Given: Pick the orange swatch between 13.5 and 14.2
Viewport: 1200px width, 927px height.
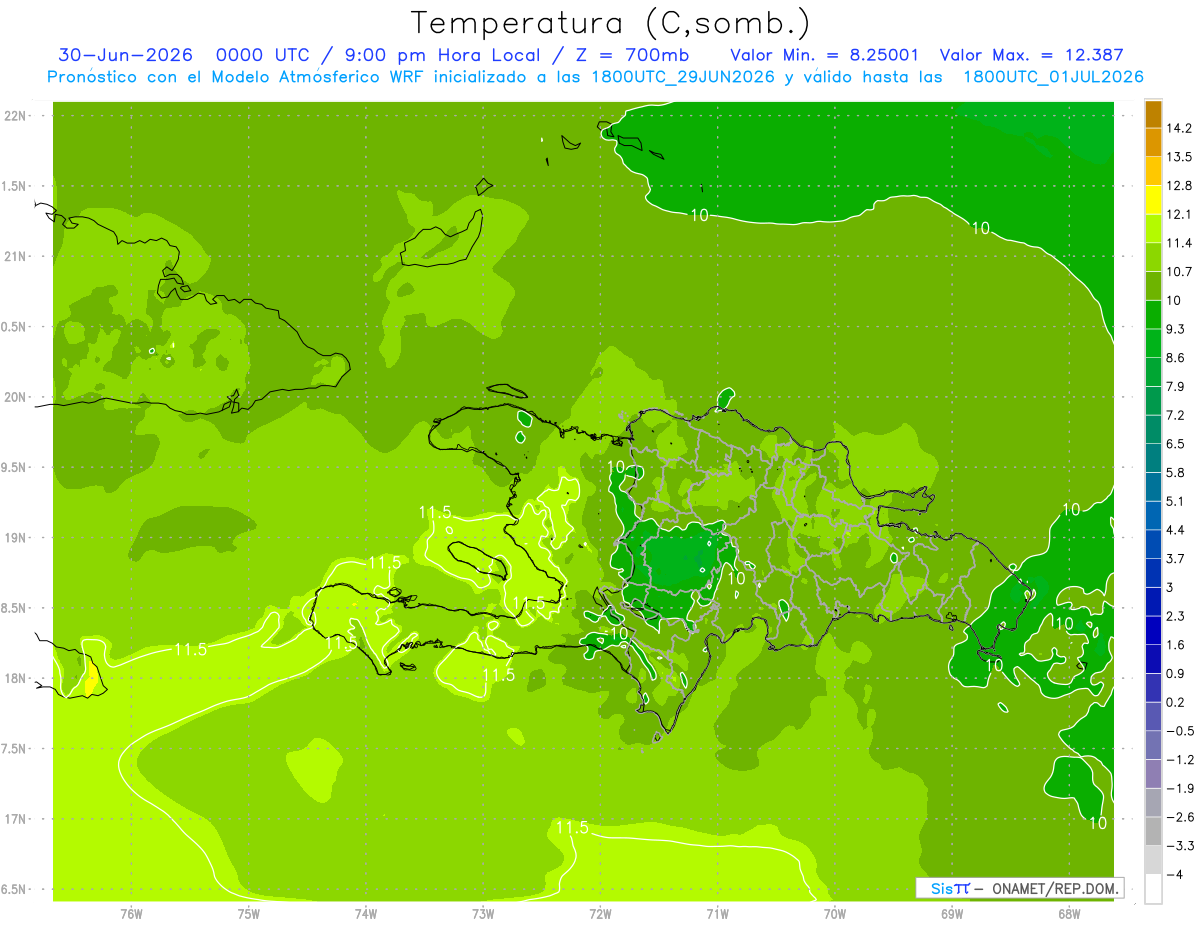Looking at the screenshot, I should click(x=1153, y=143).
